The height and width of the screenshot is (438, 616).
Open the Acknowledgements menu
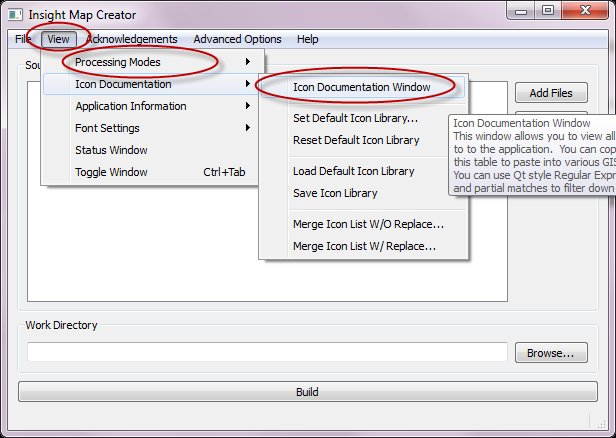point(131,39)
